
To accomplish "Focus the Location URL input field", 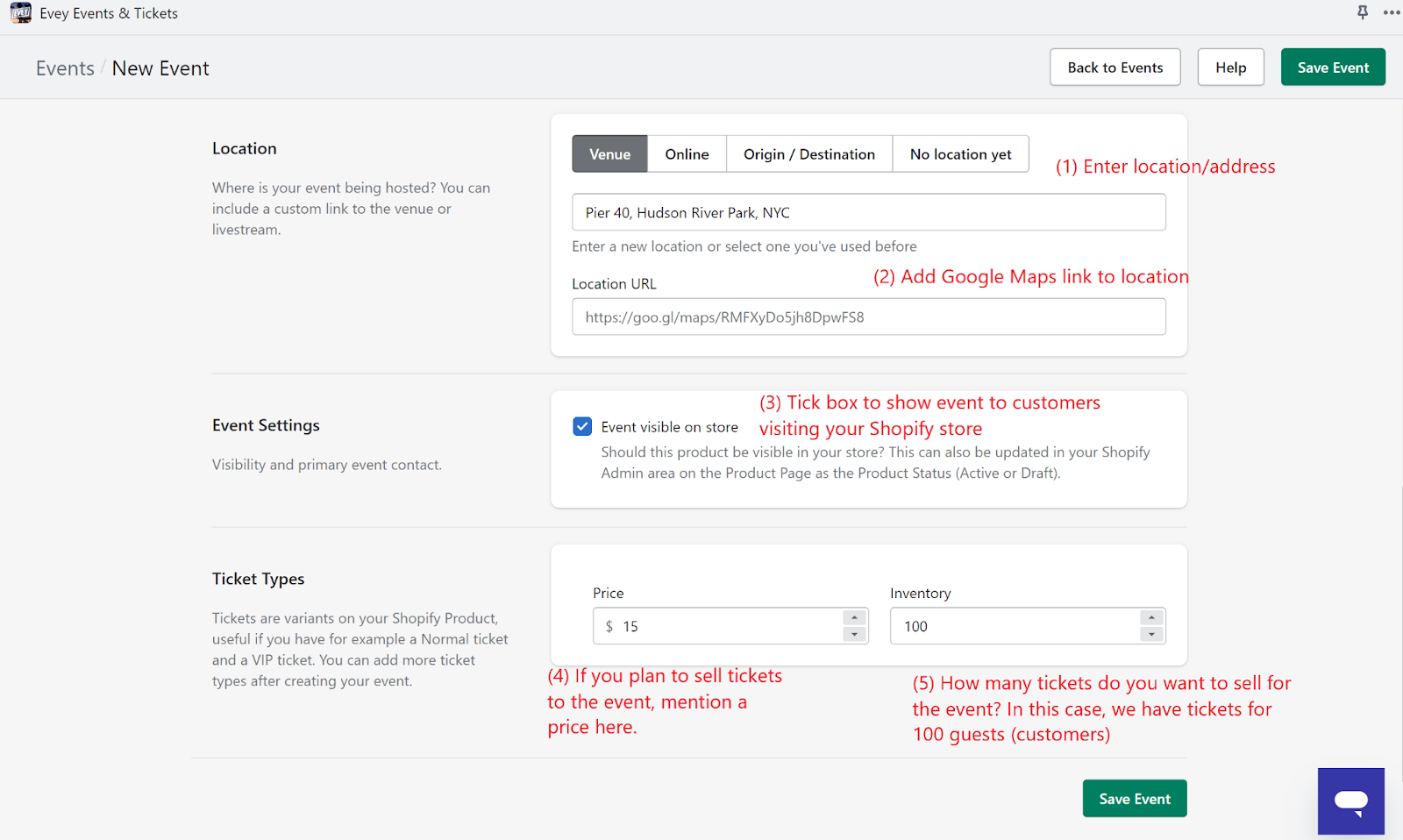I will (868, 317).
